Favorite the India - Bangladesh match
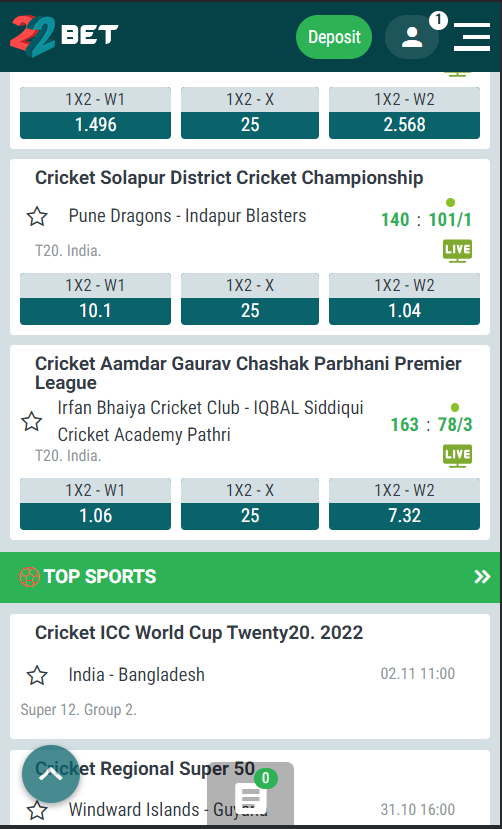502x829 pixels. tap(37, 676)
